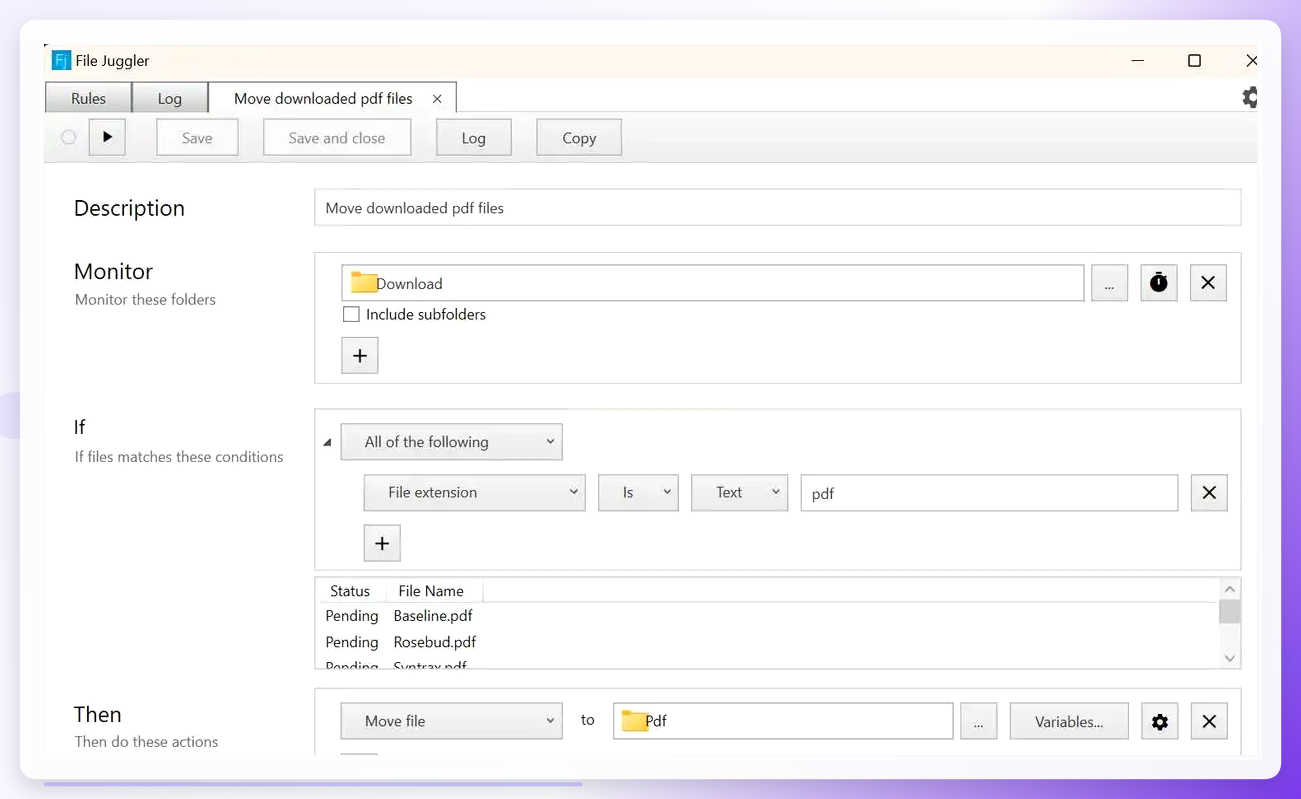Image resolution: width=1301 pixels, height=799 pixels.
Task: Click the Description text field
Action: [778, 208]
